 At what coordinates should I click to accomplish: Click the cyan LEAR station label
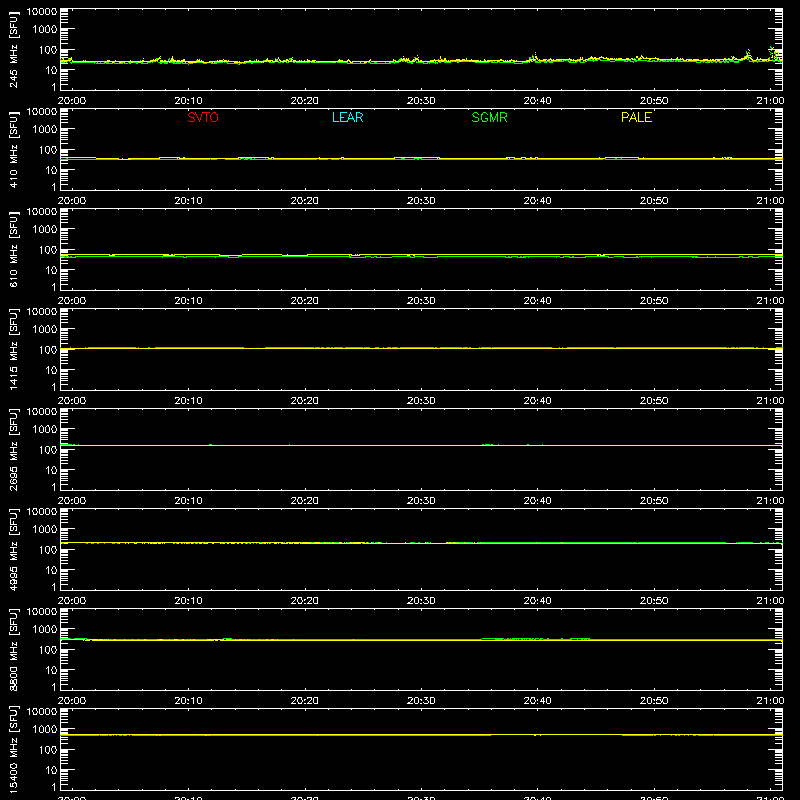347,117
